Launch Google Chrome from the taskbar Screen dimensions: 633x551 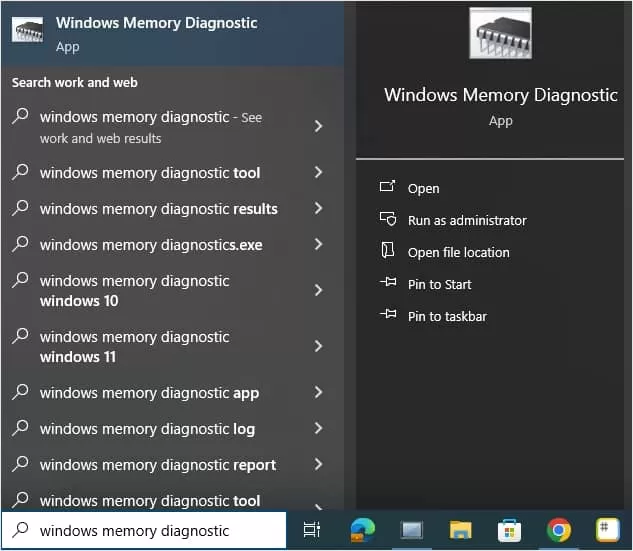(559, 530)
